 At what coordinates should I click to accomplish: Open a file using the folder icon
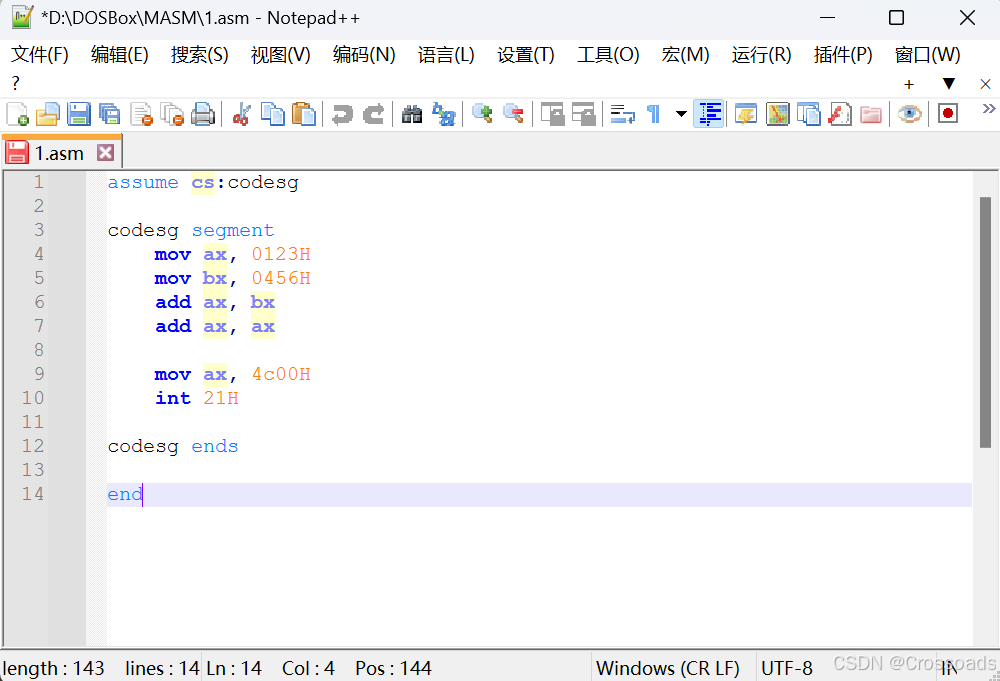click(x=48, y=114)
